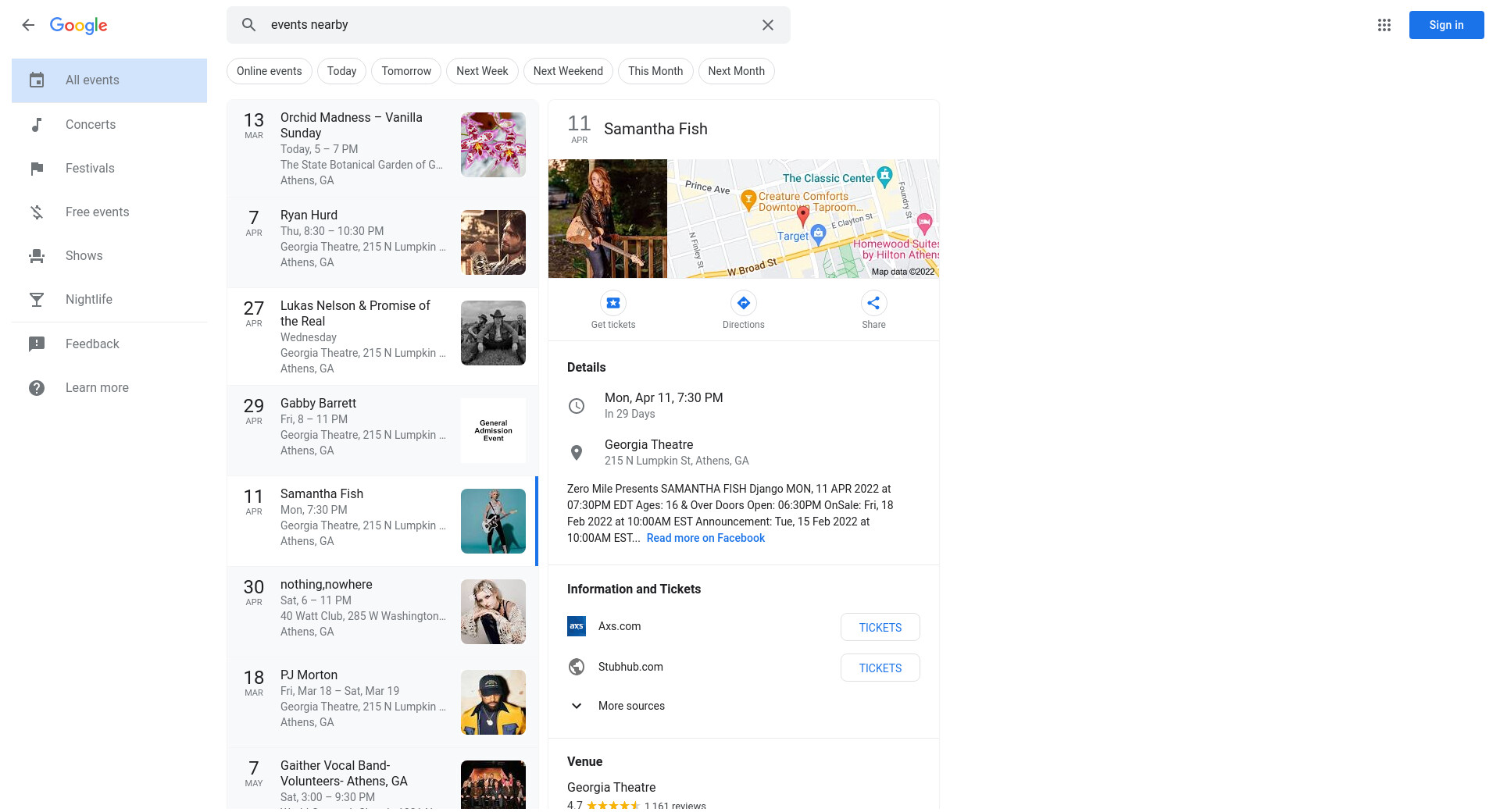Open the Festivals category
The width and height of the screenshot is (1500, 812).
109,169
